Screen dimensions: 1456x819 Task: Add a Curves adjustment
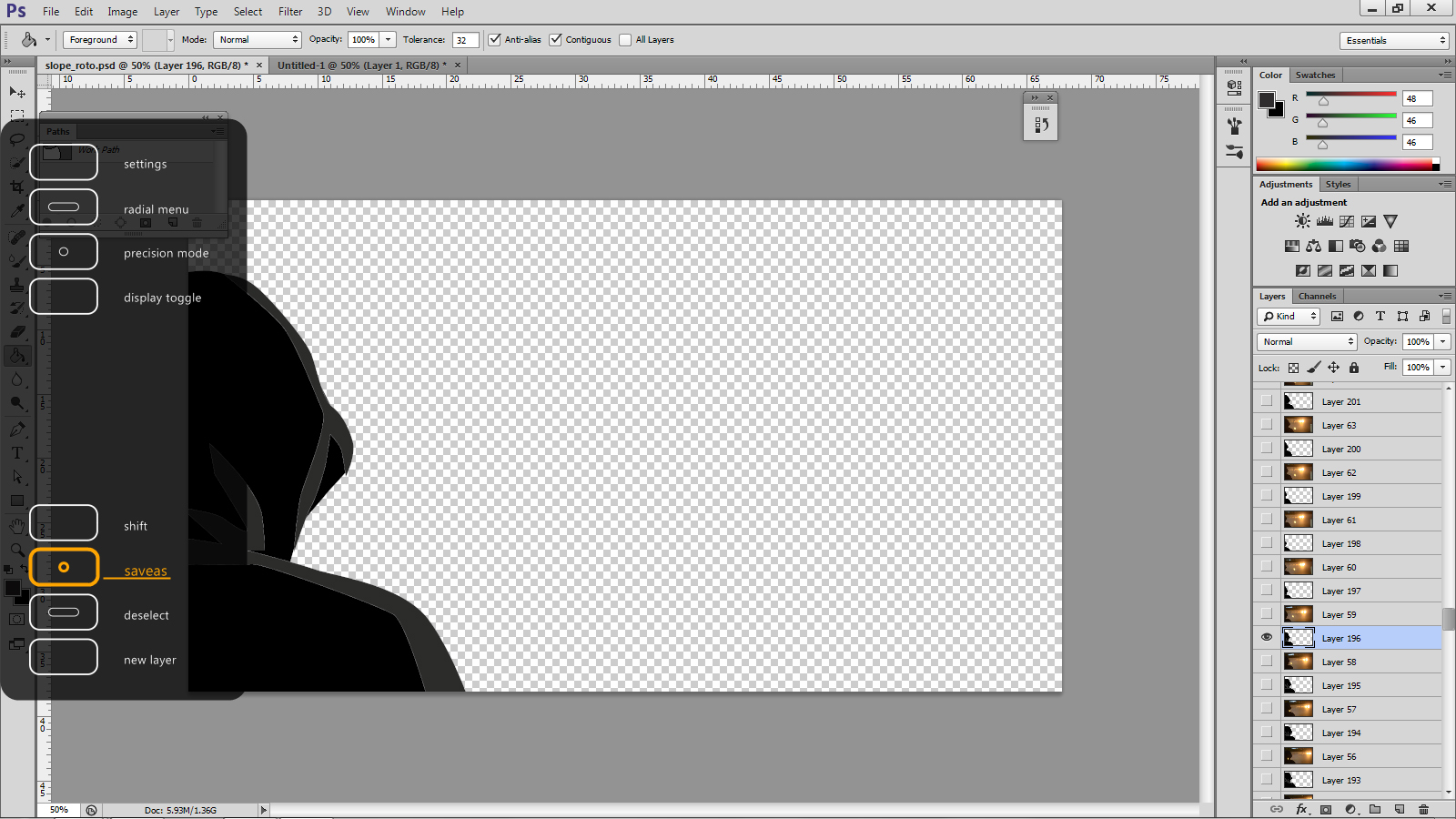(1347, 221)
